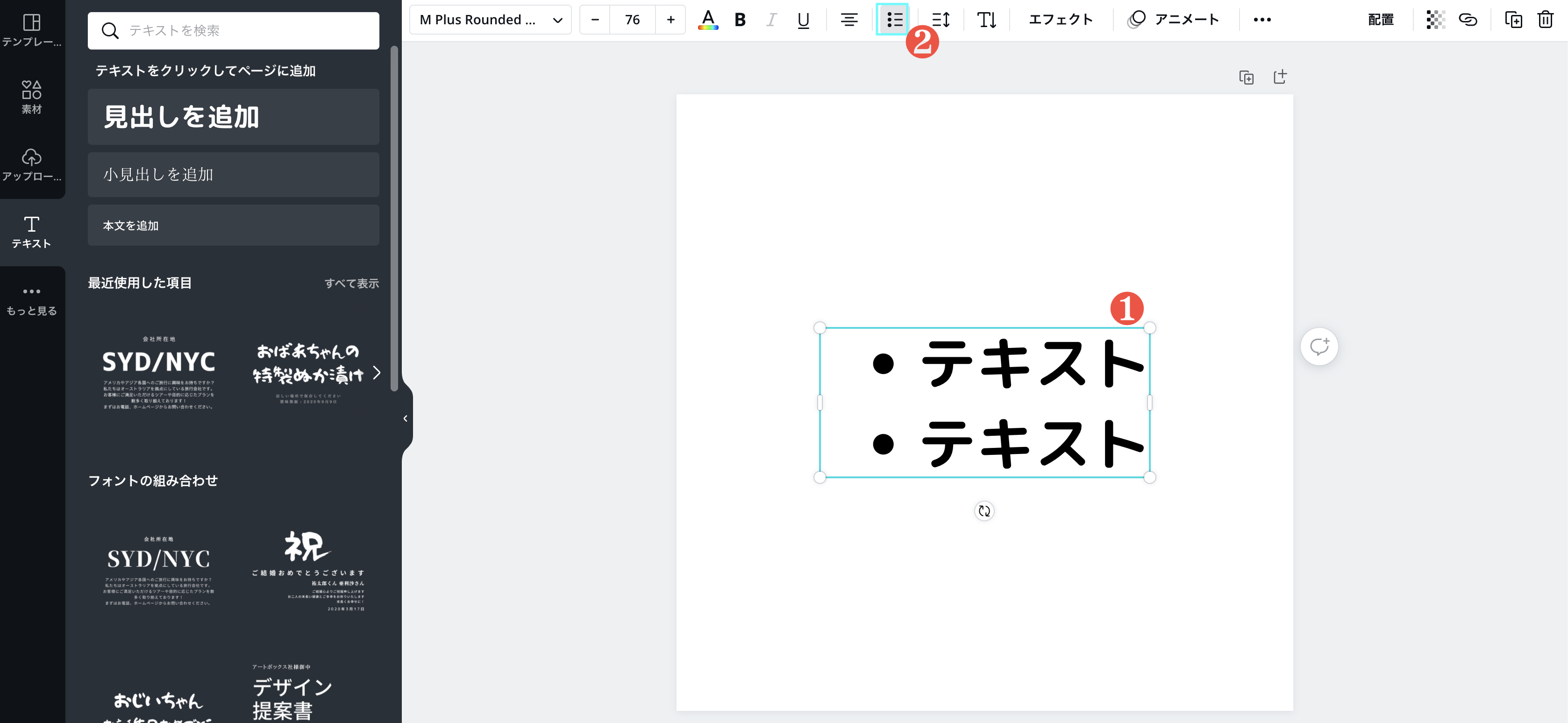The width and height of the screenshot is (1568, 723).
Task: Toggle underline formatting
Action: pyautogui.click(x=803, y=20)
